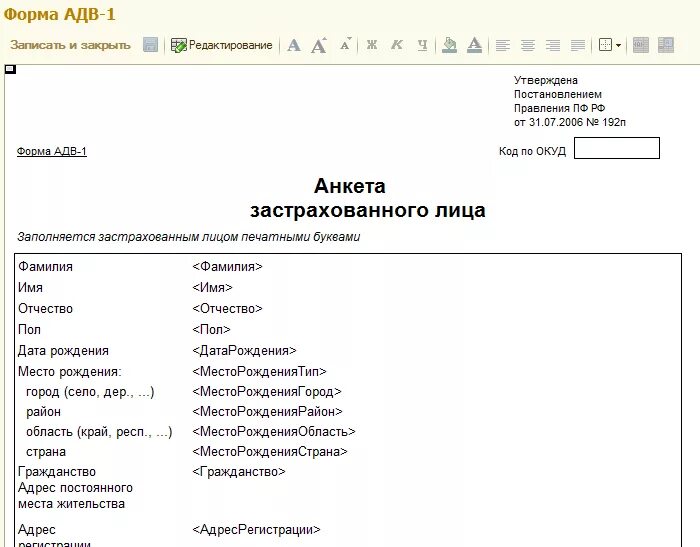Viewport: 700px width, 547px height.
Task: Select the '<МестоРожденияГород>' placeholder
Action: (267, 392)
